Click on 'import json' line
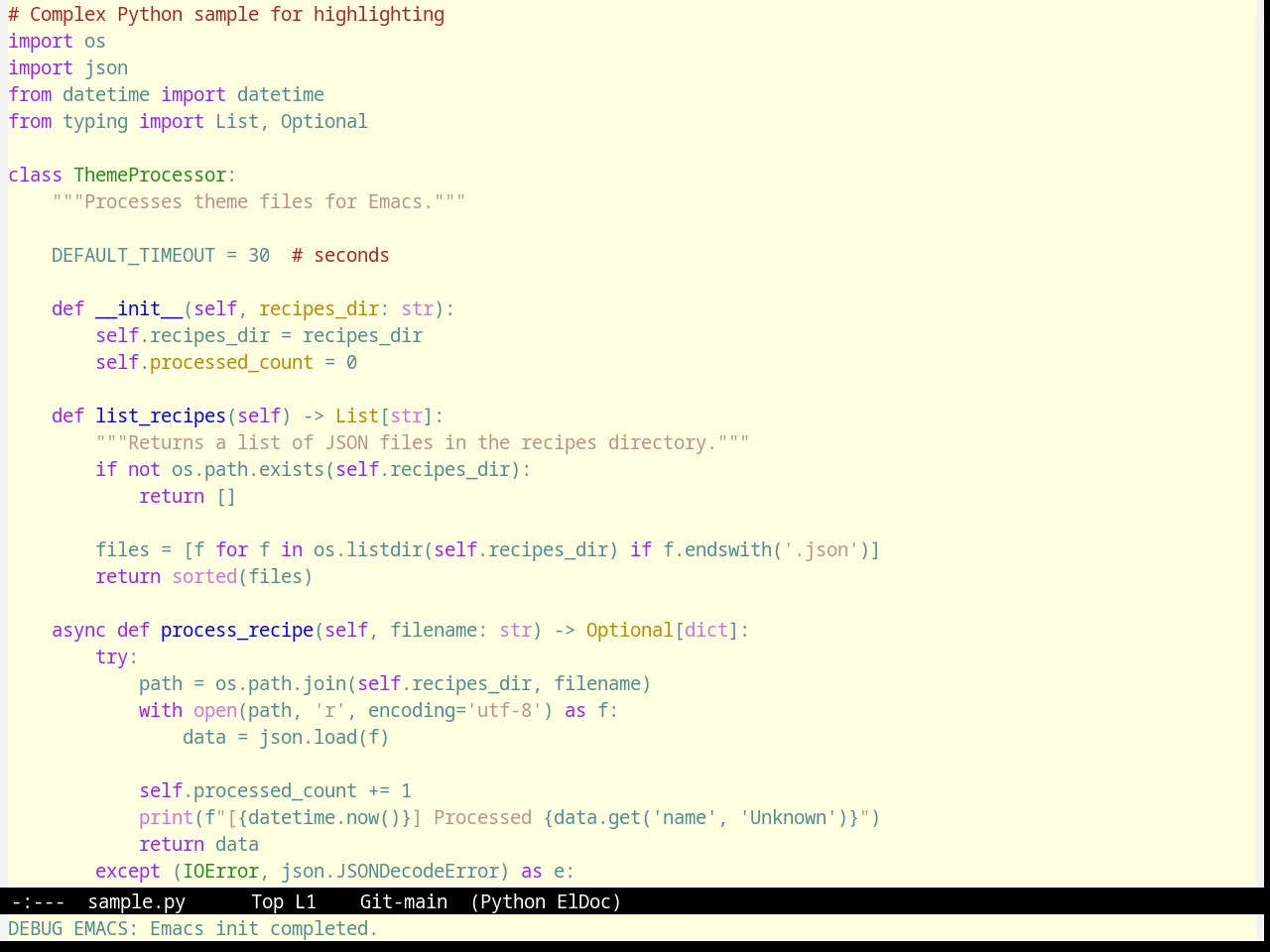The image size is (1270, 952). click(x=67, y=68)
